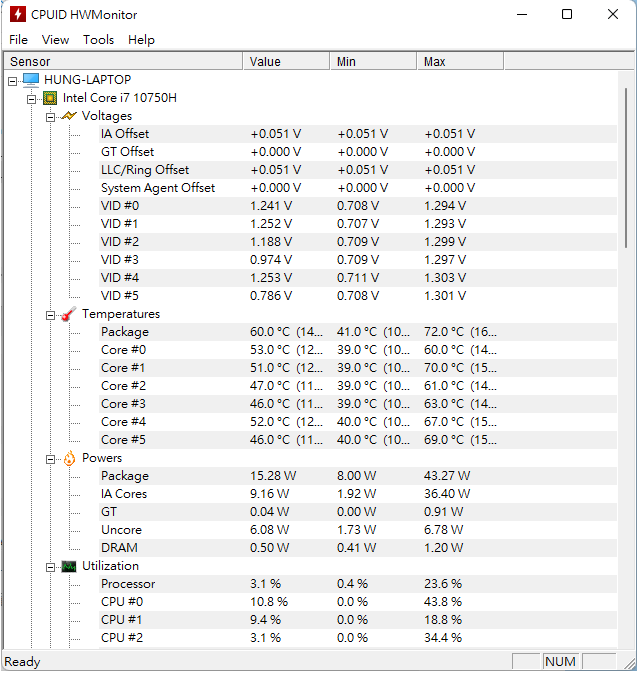
Task: Select the LLC/Ring Offset row
Action: pyautogui.click(x=358, y=170)
